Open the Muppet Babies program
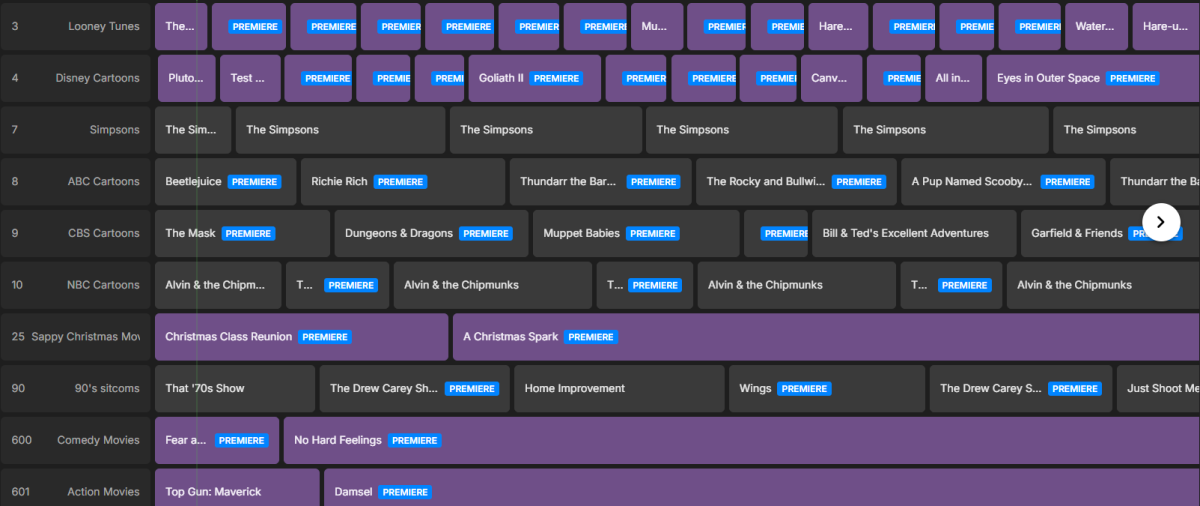This screenshot has width=1200, height=506. click(x=636, y=233)
